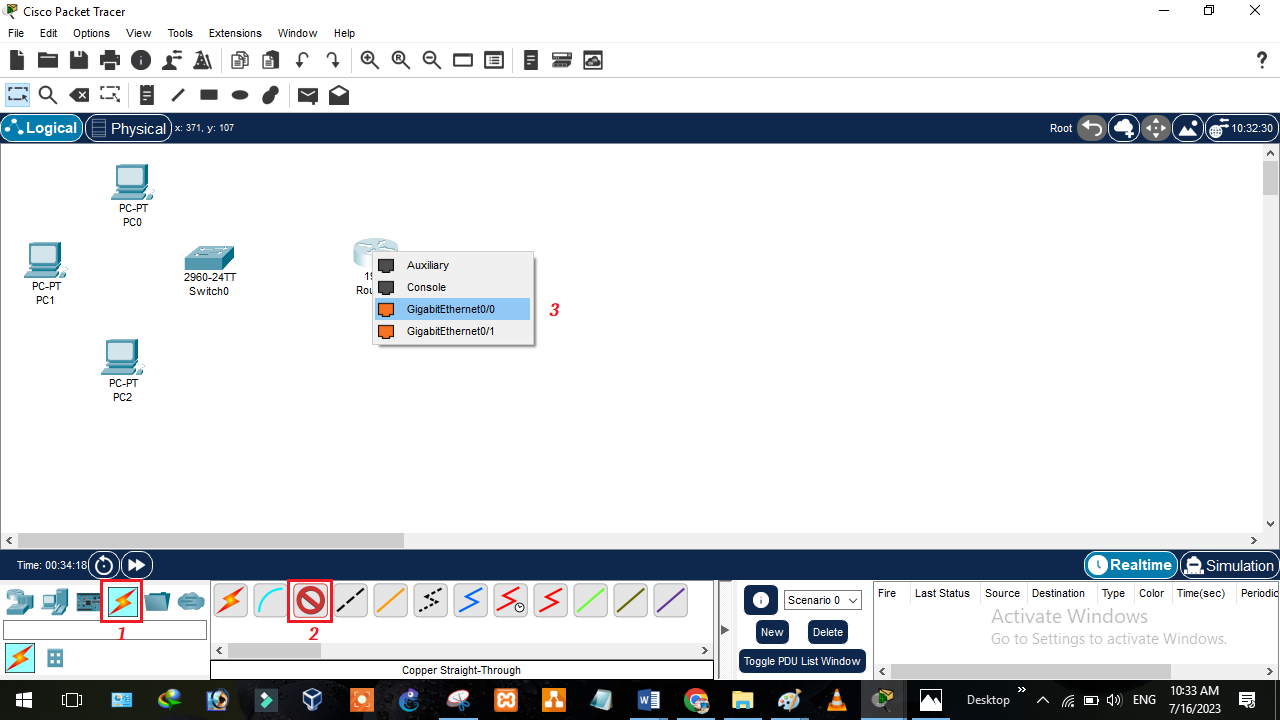Pick the Draw Ellipse shape tool
1280x720 pixels.
[x=240, y=95]
